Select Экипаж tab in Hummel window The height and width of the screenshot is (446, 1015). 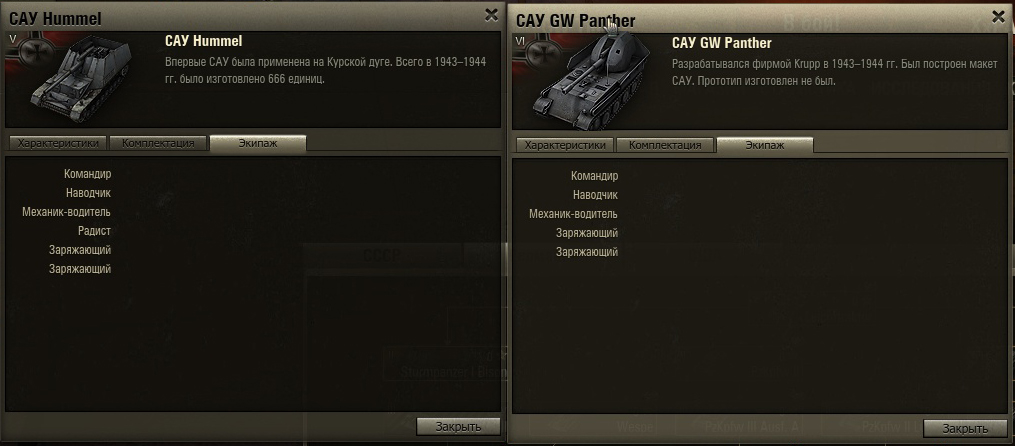pos(258,143)
